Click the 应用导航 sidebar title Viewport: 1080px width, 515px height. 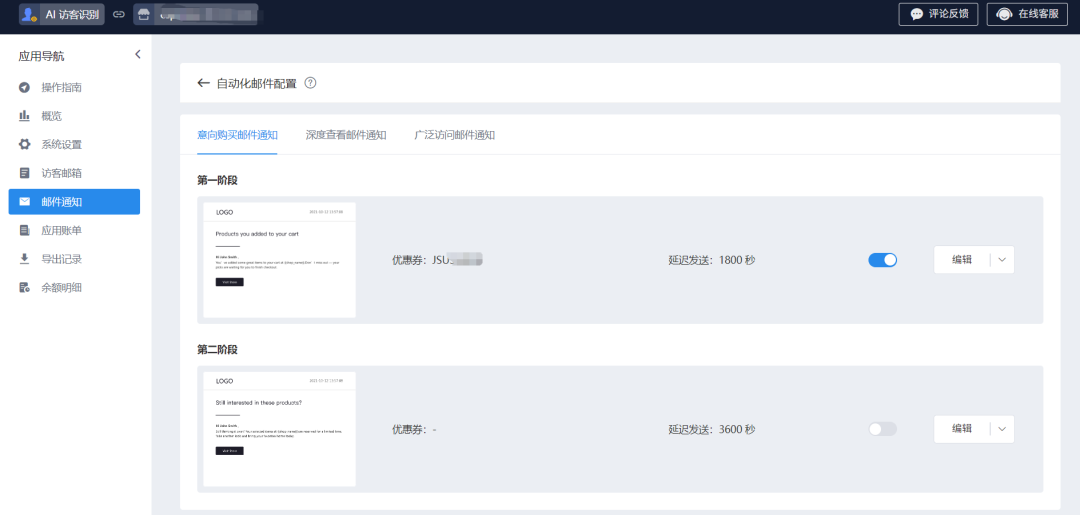click(41, 56)
